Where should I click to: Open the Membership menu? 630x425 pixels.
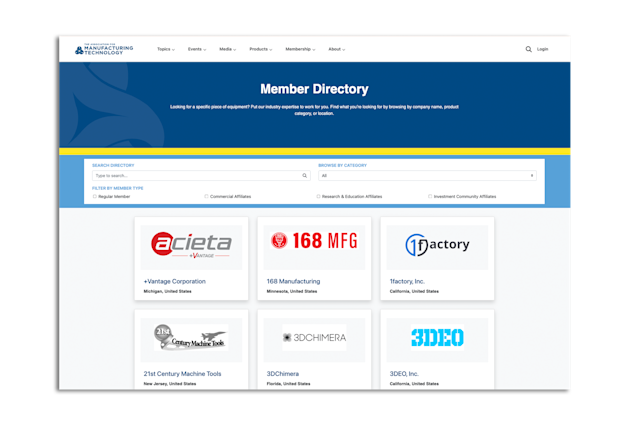coord(300,49)
